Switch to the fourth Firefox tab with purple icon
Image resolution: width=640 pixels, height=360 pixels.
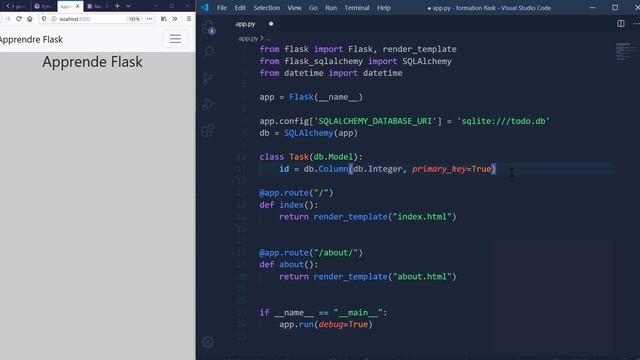(x=97, y=6)
